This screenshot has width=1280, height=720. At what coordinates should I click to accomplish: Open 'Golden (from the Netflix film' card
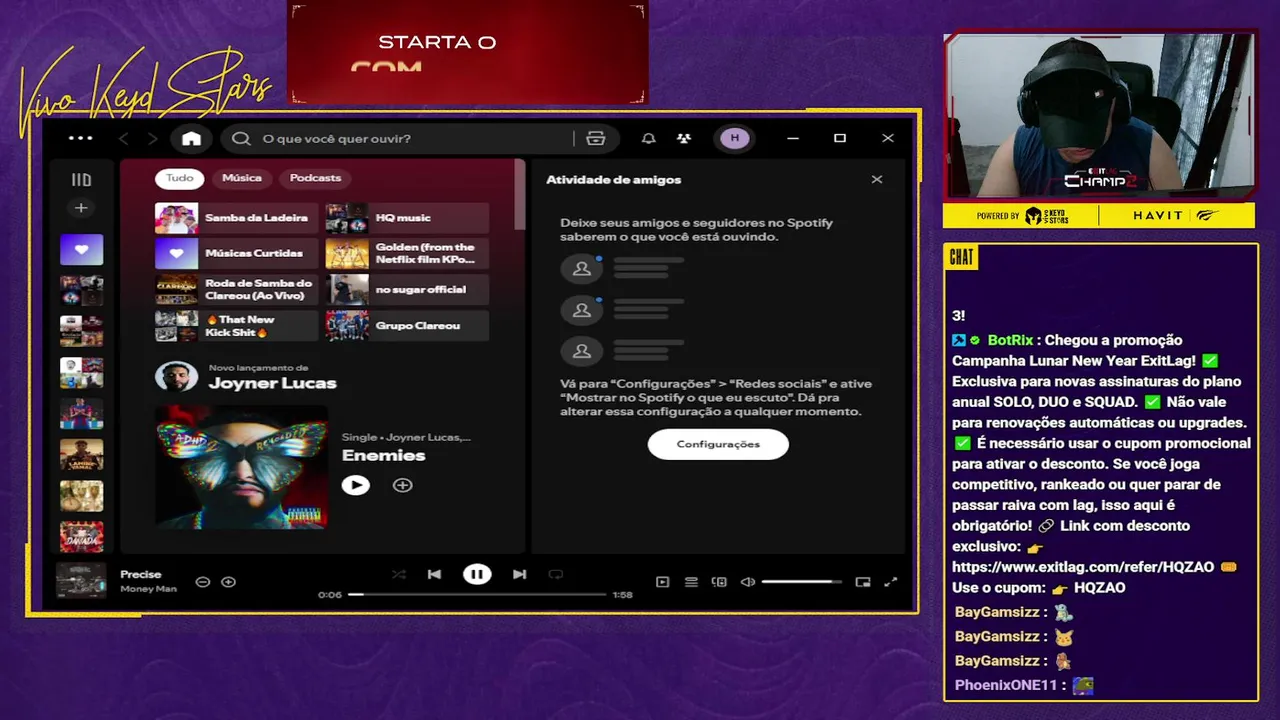coord(407,254)
